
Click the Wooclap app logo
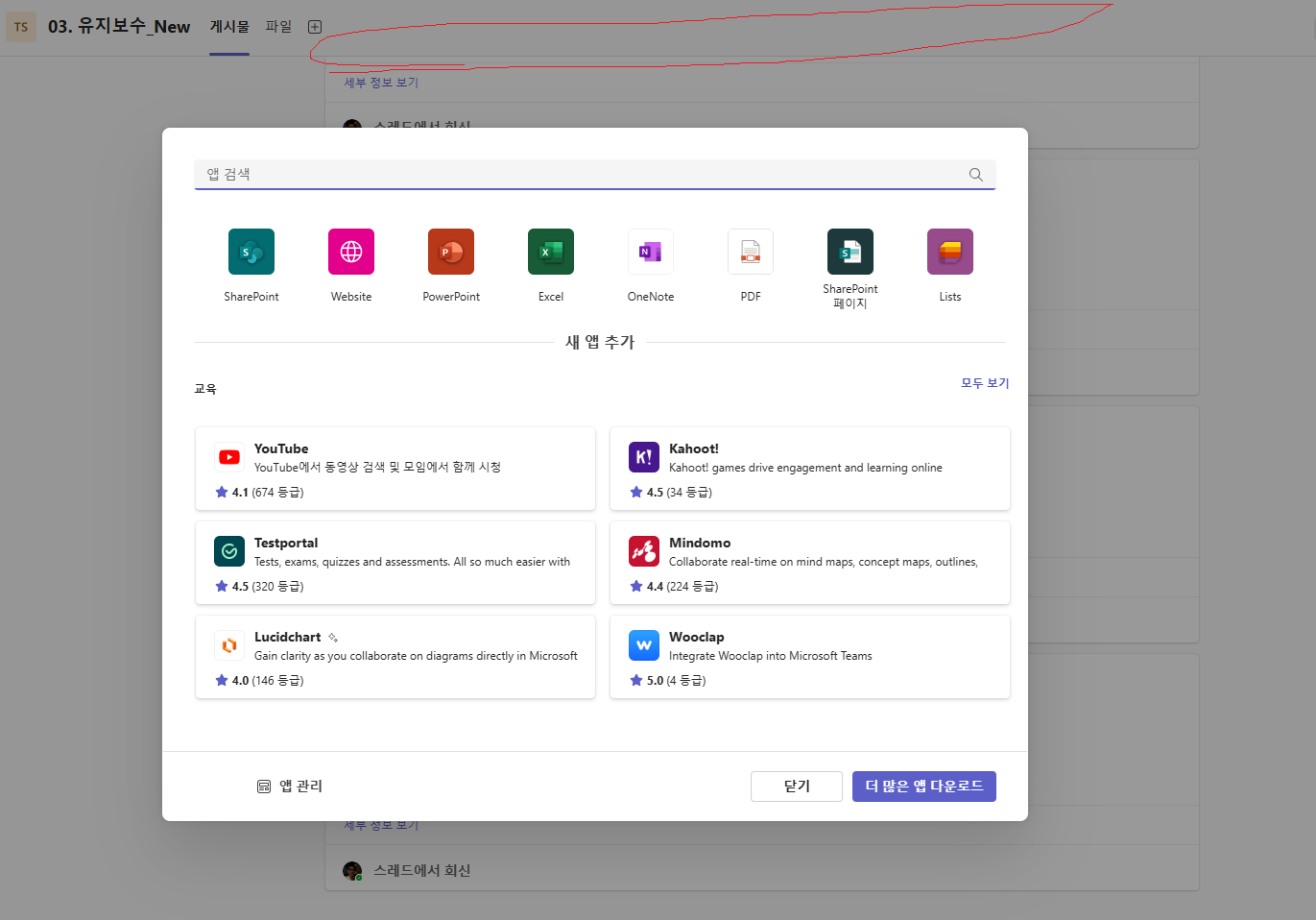[644, 645]
